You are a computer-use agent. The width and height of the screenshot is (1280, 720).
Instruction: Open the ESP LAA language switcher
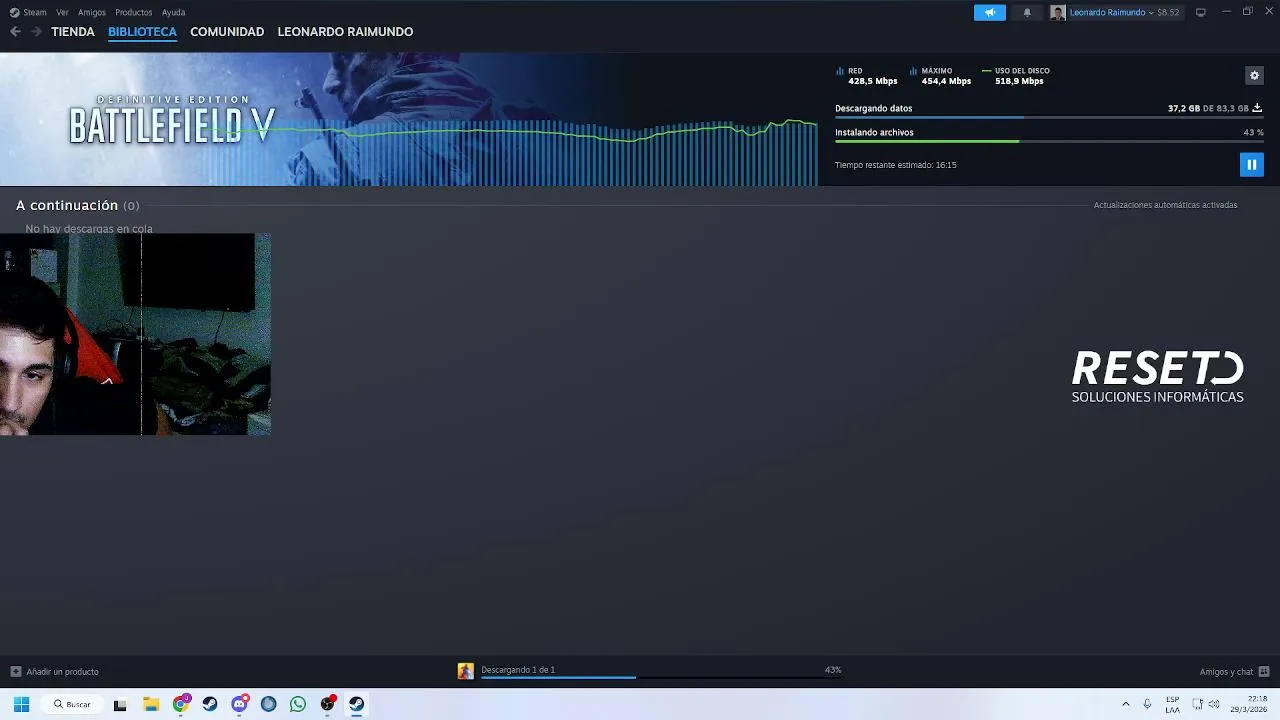(x=1172, y=704)
